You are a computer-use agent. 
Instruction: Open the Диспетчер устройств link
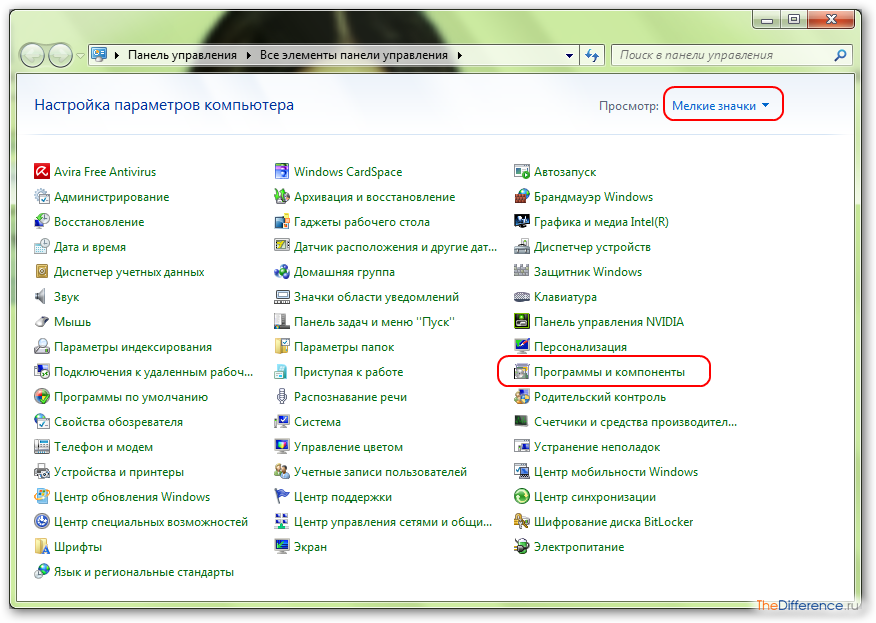coord(592,247)
